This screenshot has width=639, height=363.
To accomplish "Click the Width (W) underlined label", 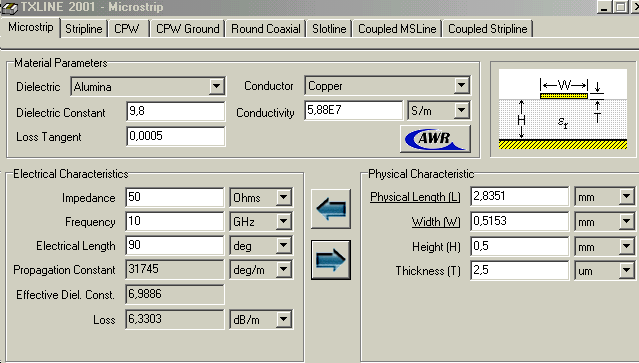I will click(436, 222).
